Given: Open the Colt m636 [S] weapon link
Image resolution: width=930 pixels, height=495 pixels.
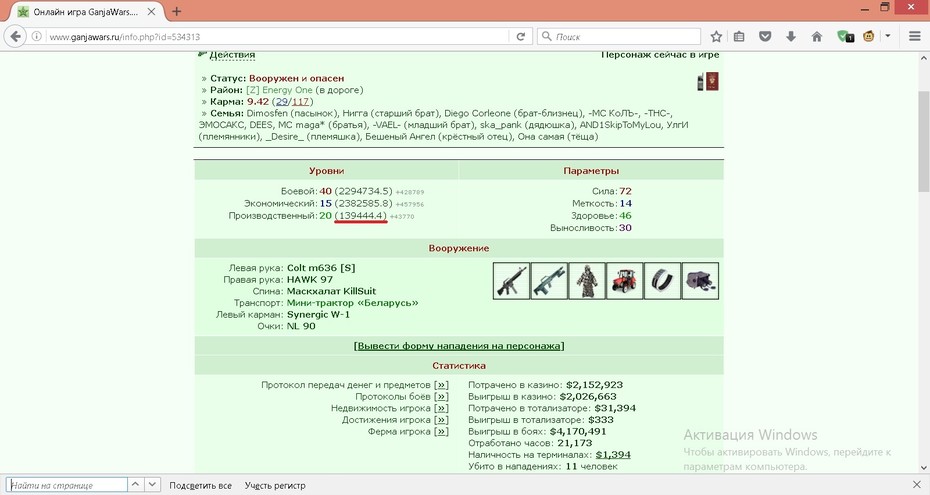Looking at the screenshot, I should click(x=321, y=268).
